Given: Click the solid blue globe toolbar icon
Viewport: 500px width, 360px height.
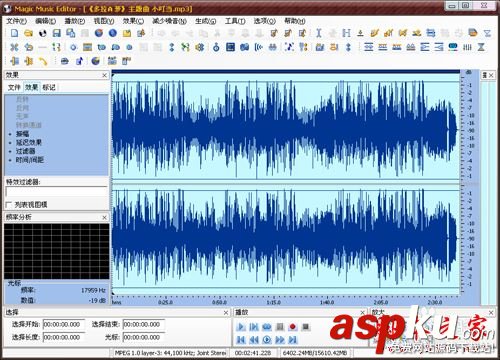Looking at the screenshot, I should pos(113,33).
